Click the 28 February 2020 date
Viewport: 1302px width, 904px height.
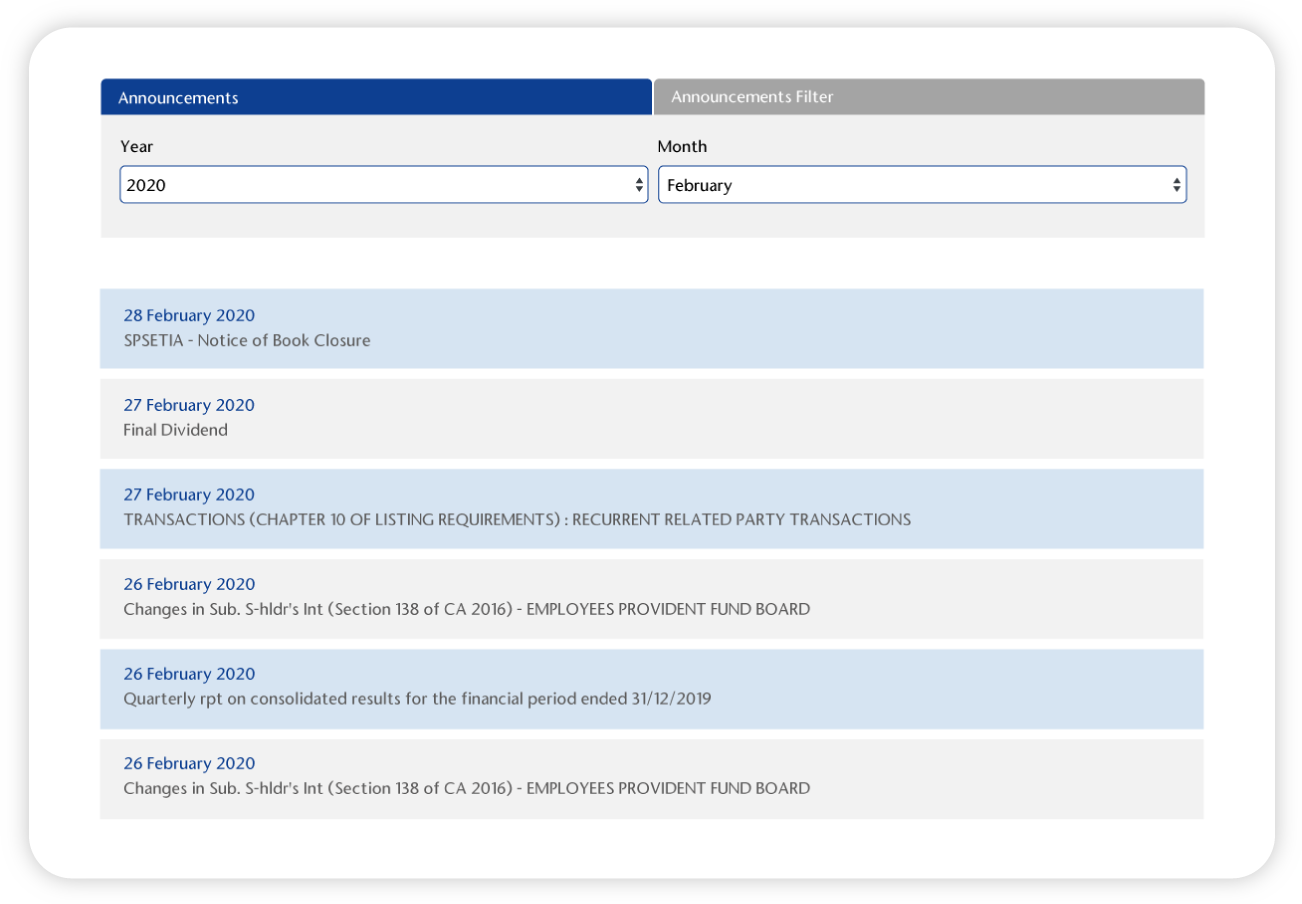point(189,316)
